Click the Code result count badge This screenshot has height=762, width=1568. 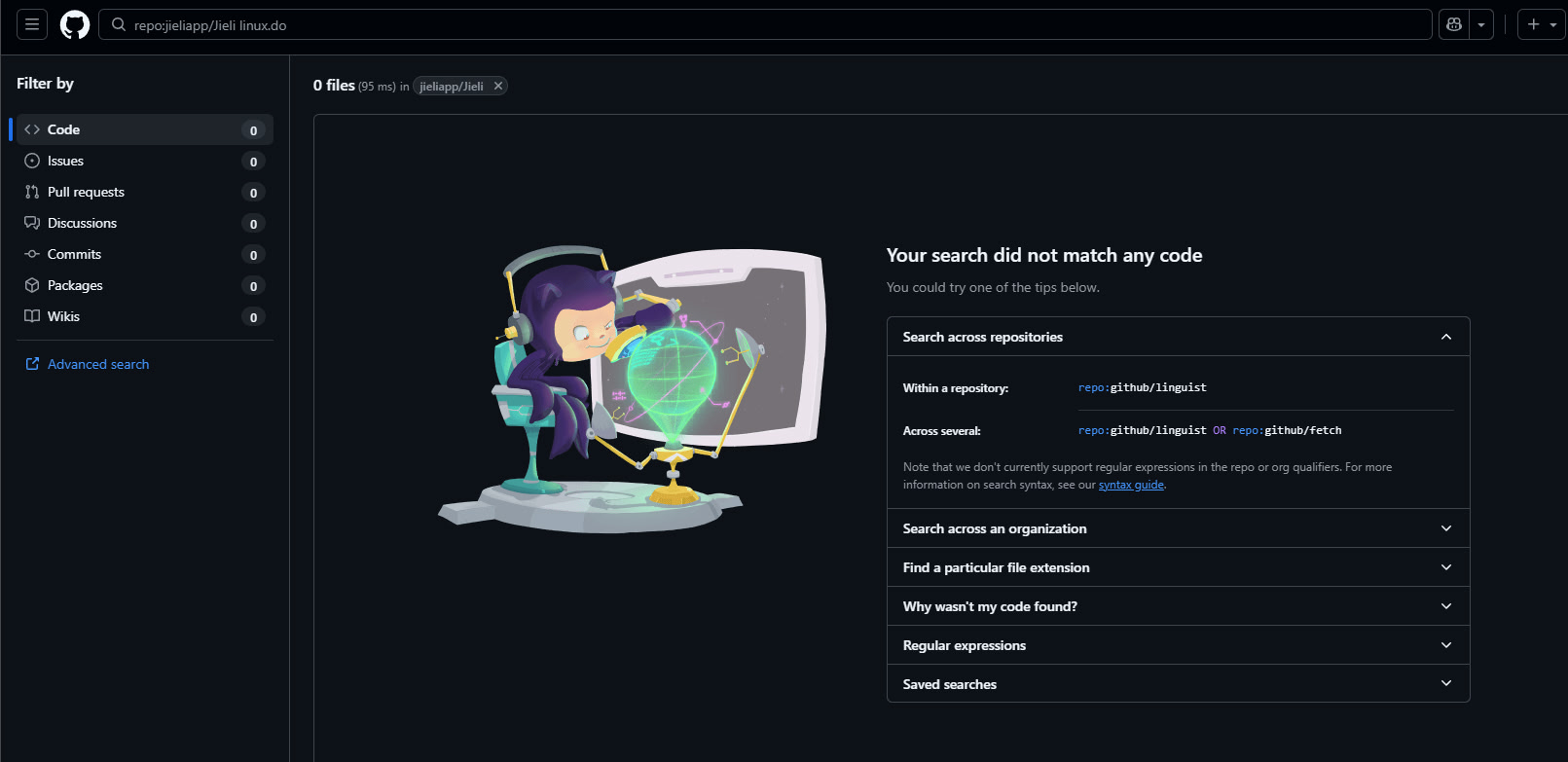coord(253,130)
